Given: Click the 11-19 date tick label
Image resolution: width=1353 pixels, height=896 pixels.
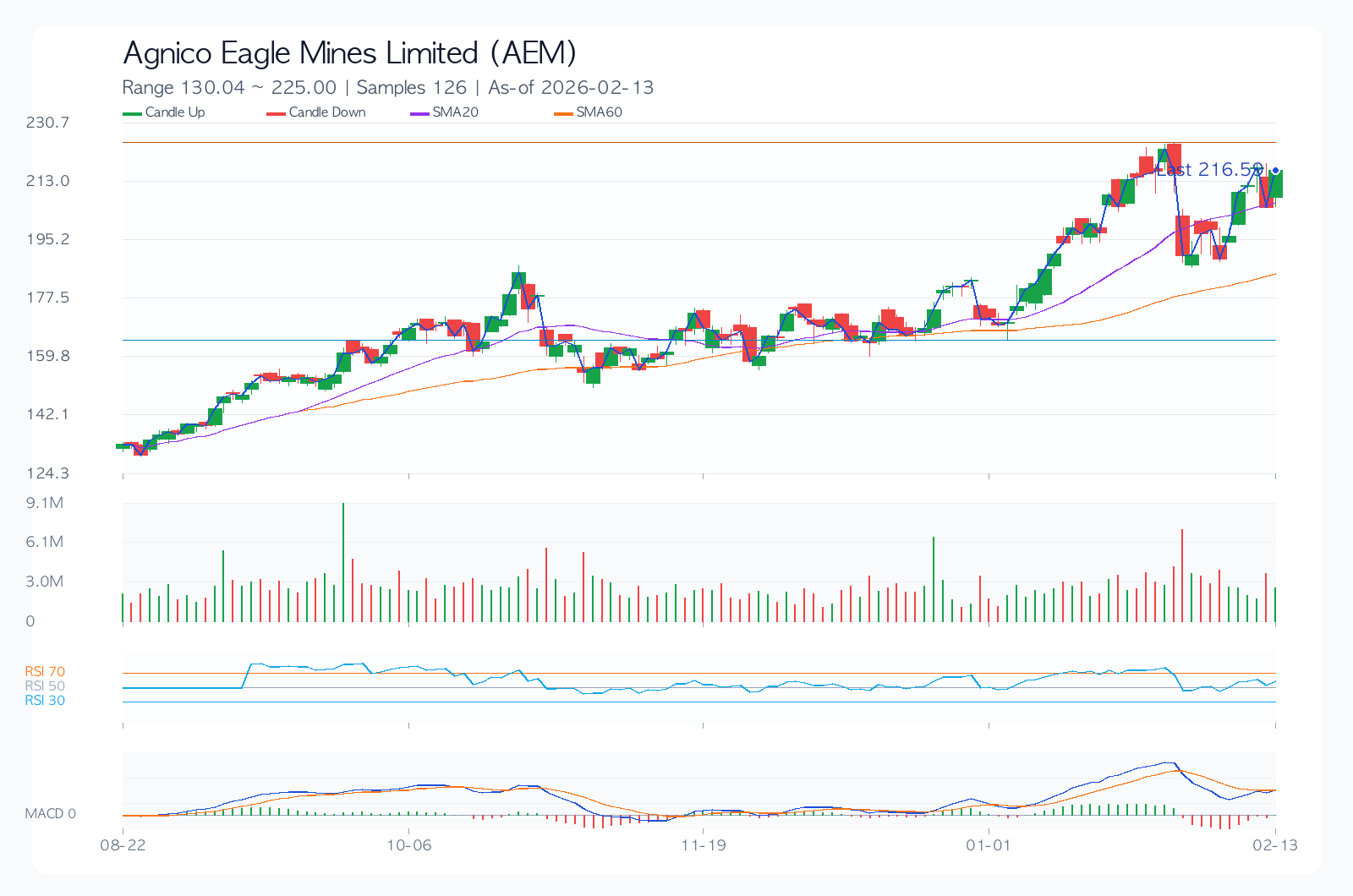Looking at the screenshot, I should [704, 844].
